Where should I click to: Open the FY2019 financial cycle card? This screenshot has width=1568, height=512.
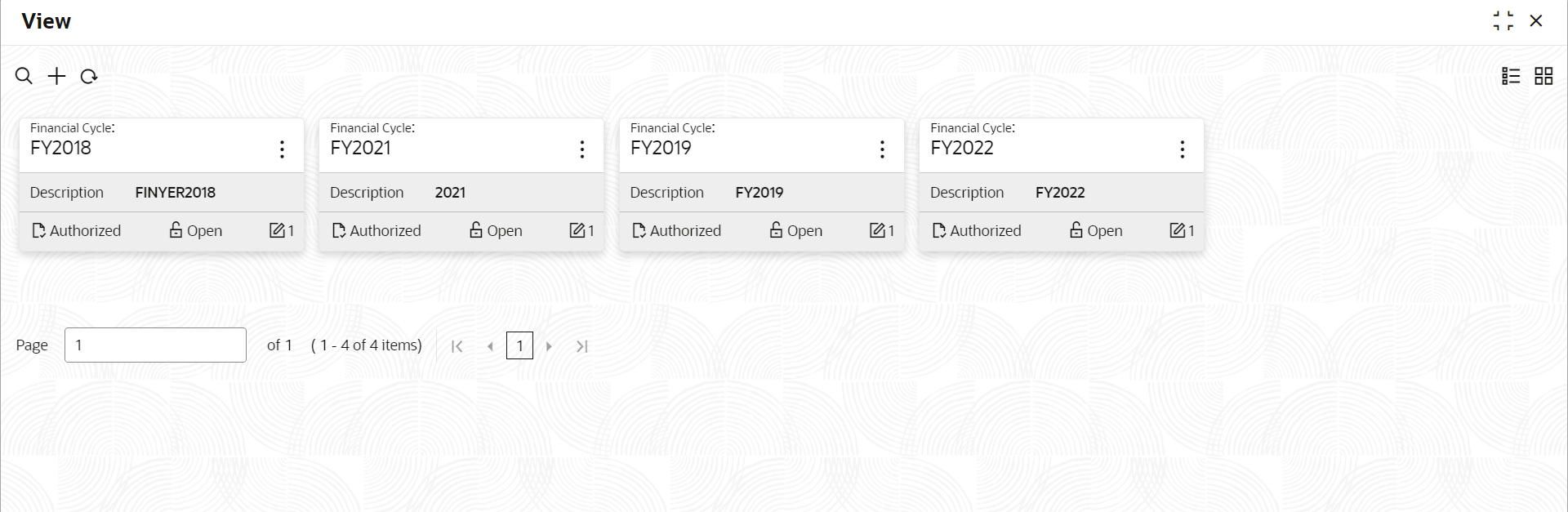[762, 185]
